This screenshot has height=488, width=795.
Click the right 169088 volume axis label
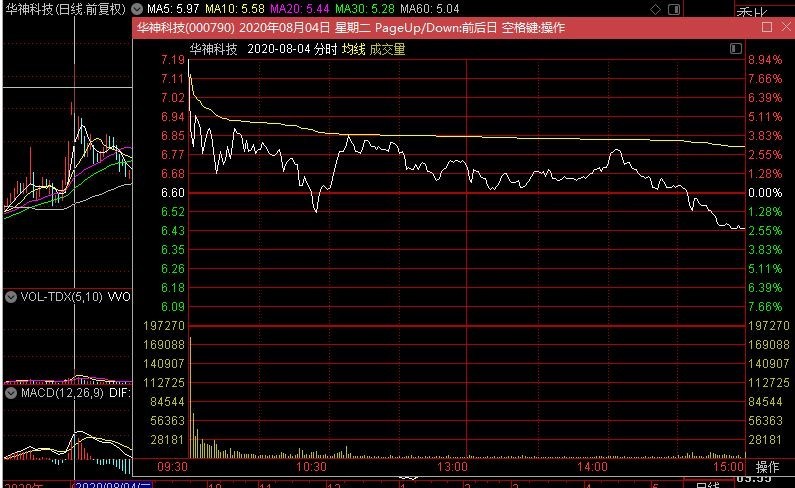[x=769, y=345]
